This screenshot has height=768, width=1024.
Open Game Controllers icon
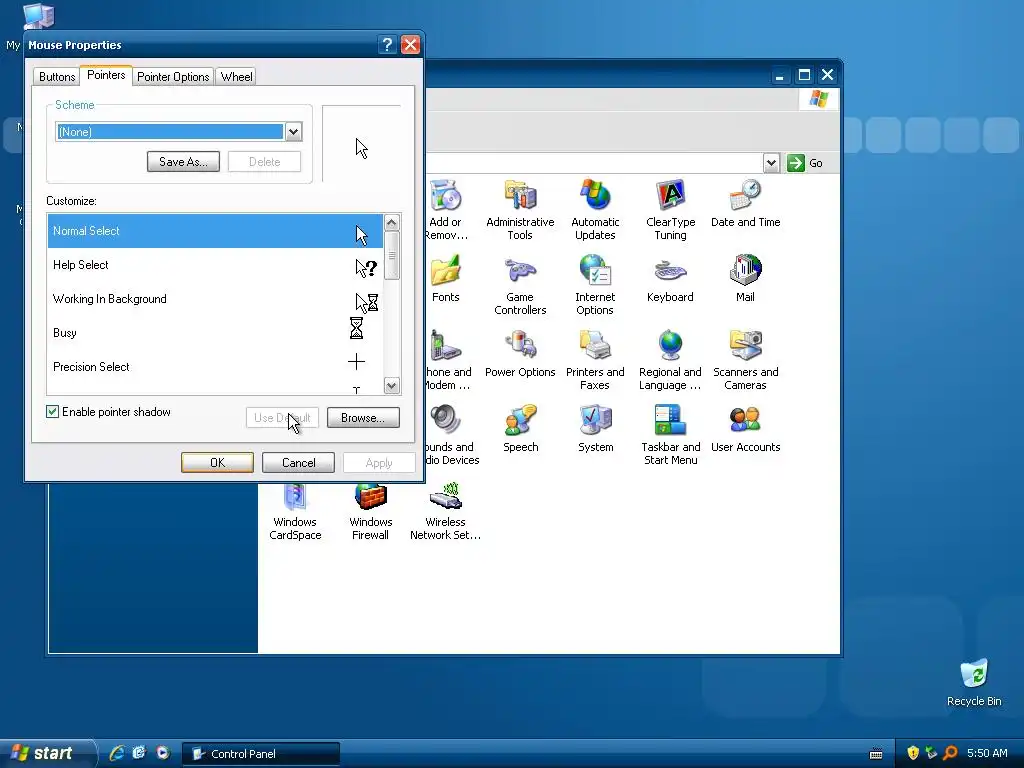coord(520,285)
